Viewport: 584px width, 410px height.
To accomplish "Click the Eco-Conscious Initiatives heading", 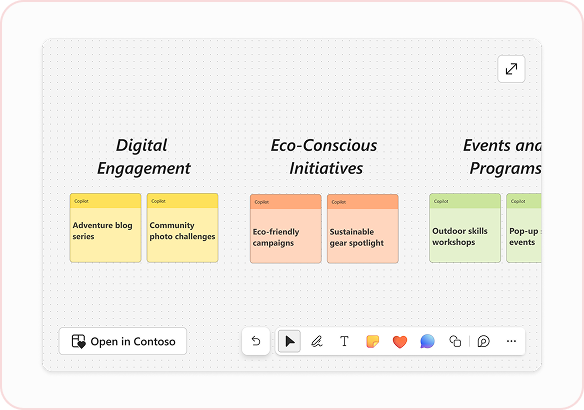I will [x=324, y=157].
